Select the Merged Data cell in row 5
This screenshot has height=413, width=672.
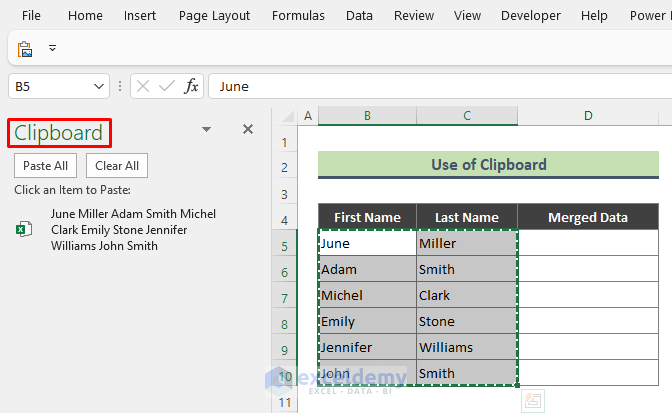coord(588,243)
